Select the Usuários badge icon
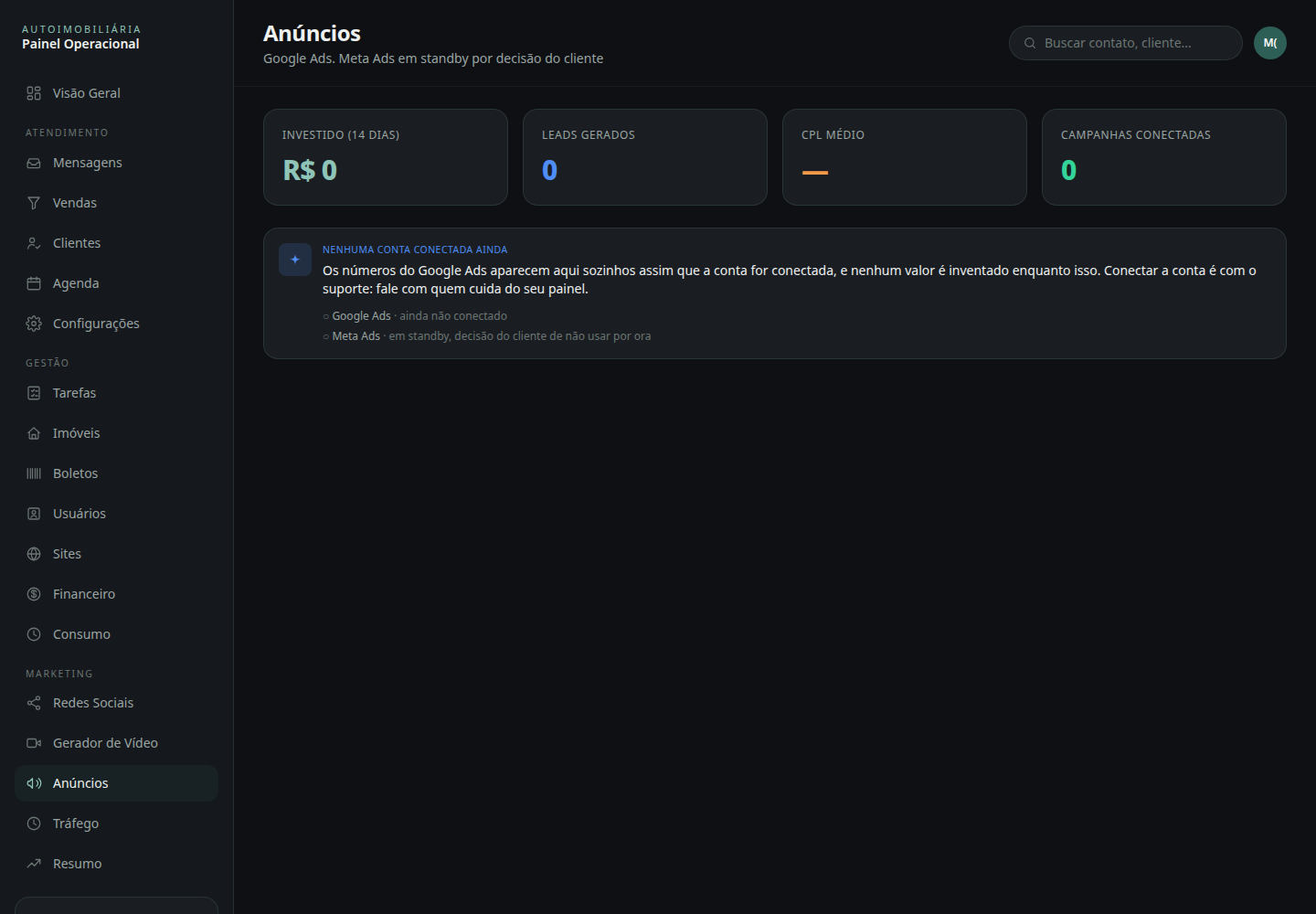The height and width of the screenshot is (914, 1316). coord(34,514)
